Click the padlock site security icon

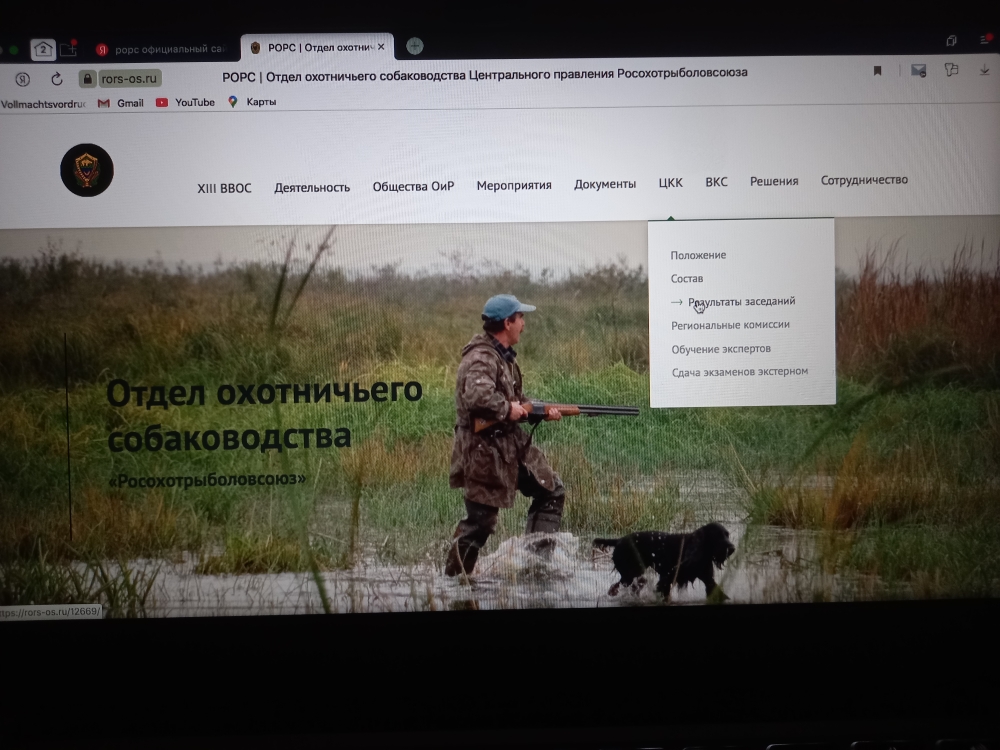[88, 79]
